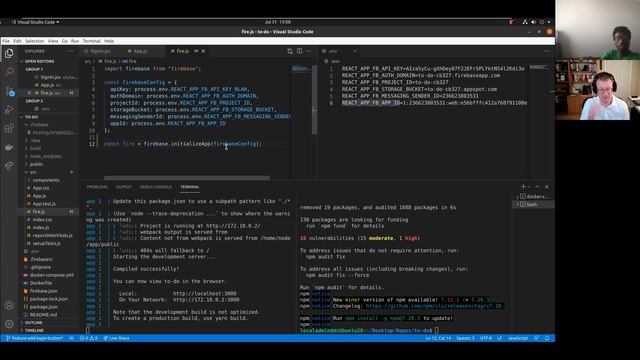Switch to the App.js editor tab
The image size is (640, 360).
(140, 51)
